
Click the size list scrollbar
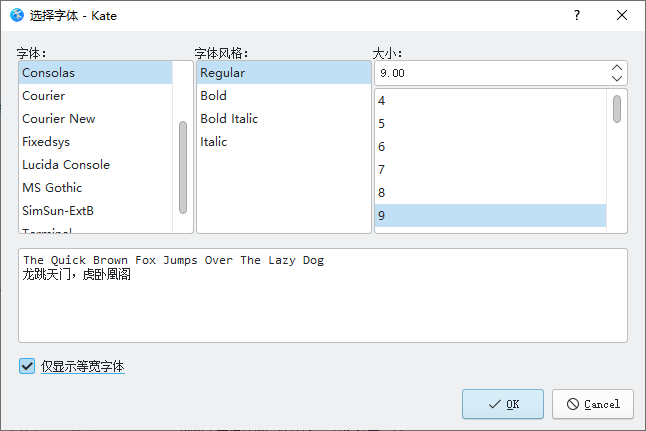point(617,110)
